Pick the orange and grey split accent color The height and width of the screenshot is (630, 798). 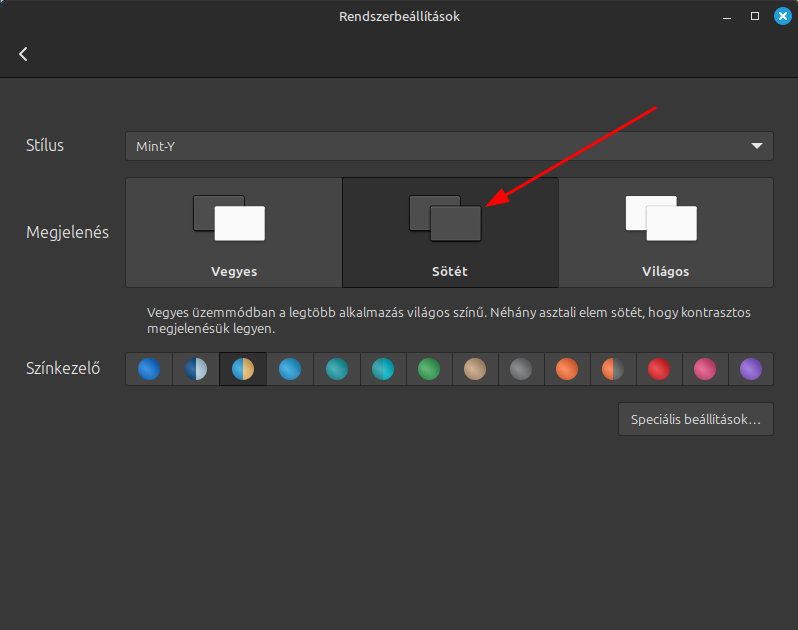613,369
